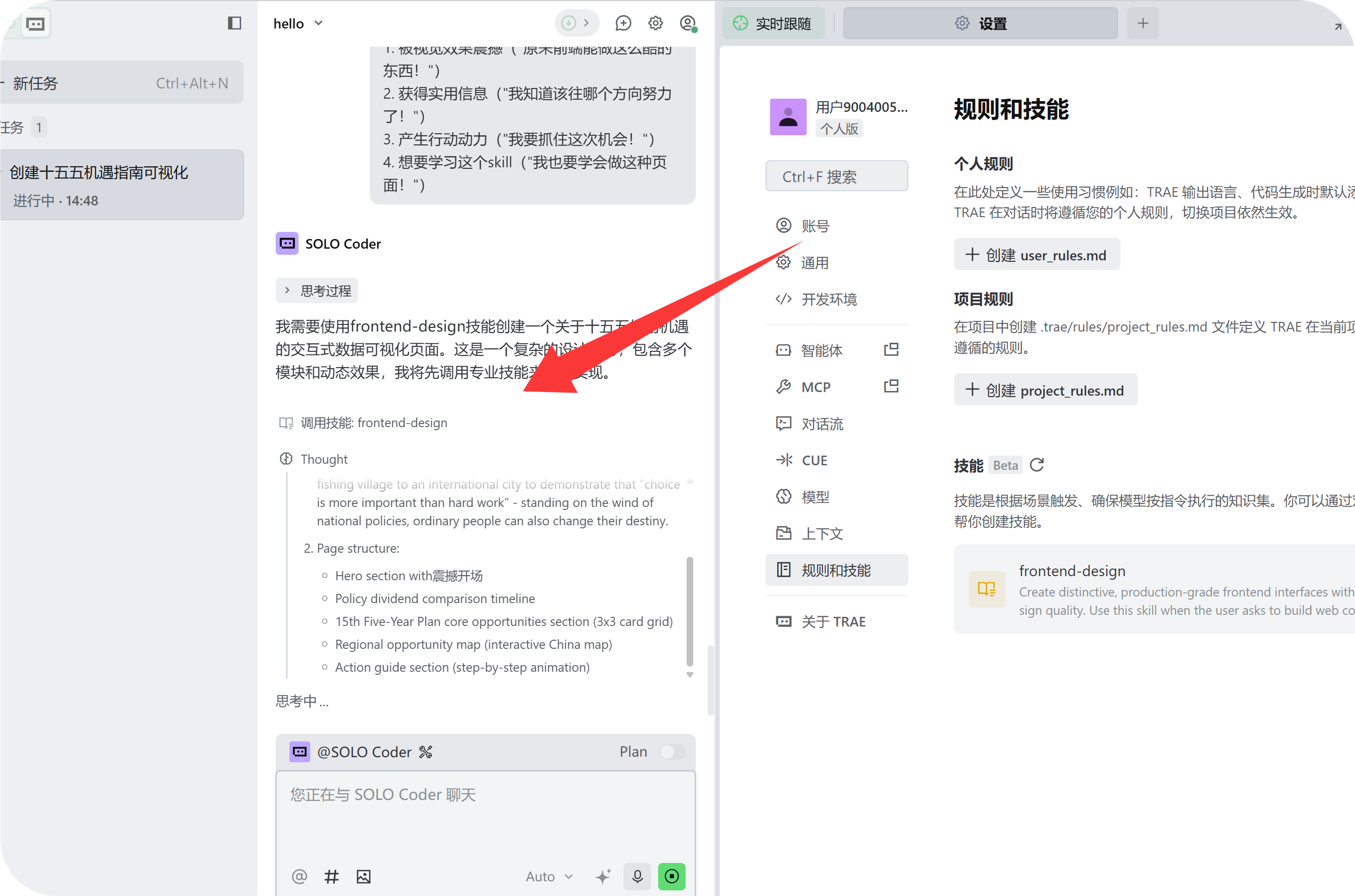This screenshot has width=1355, height=896.
Task: Click the # context icon
Action: [332, 876]
